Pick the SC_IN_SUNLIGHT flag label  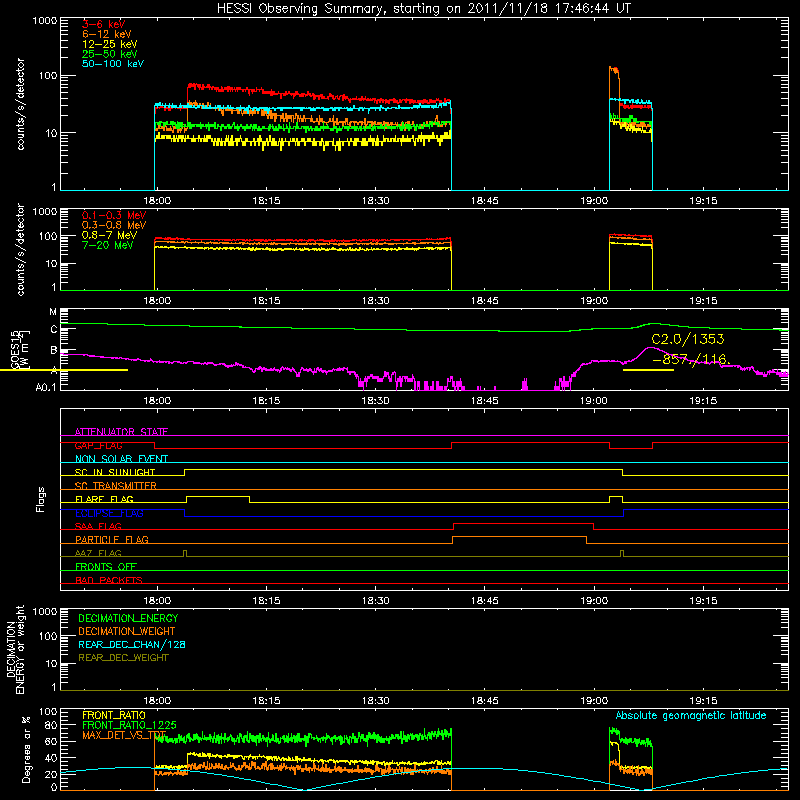point(115,472)
